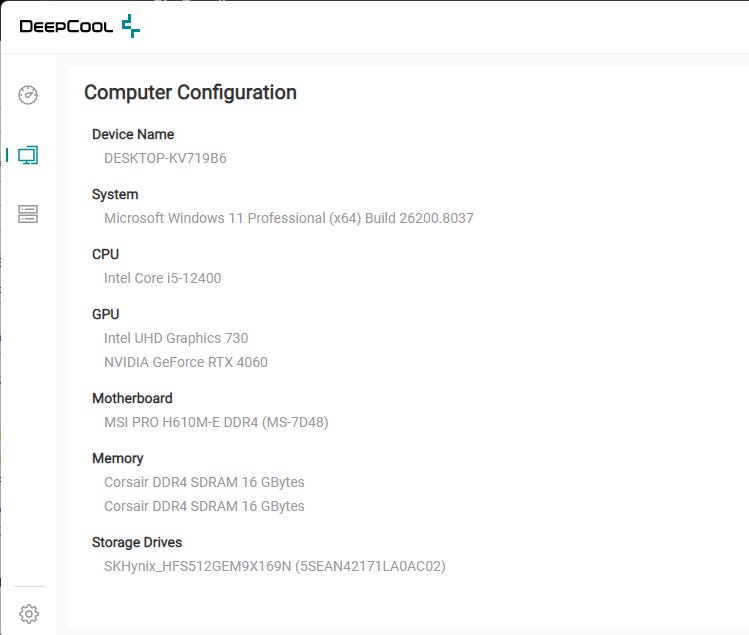Click the GPU section label
This screenshot has height=635, width=749.
[x=105, y=314]
